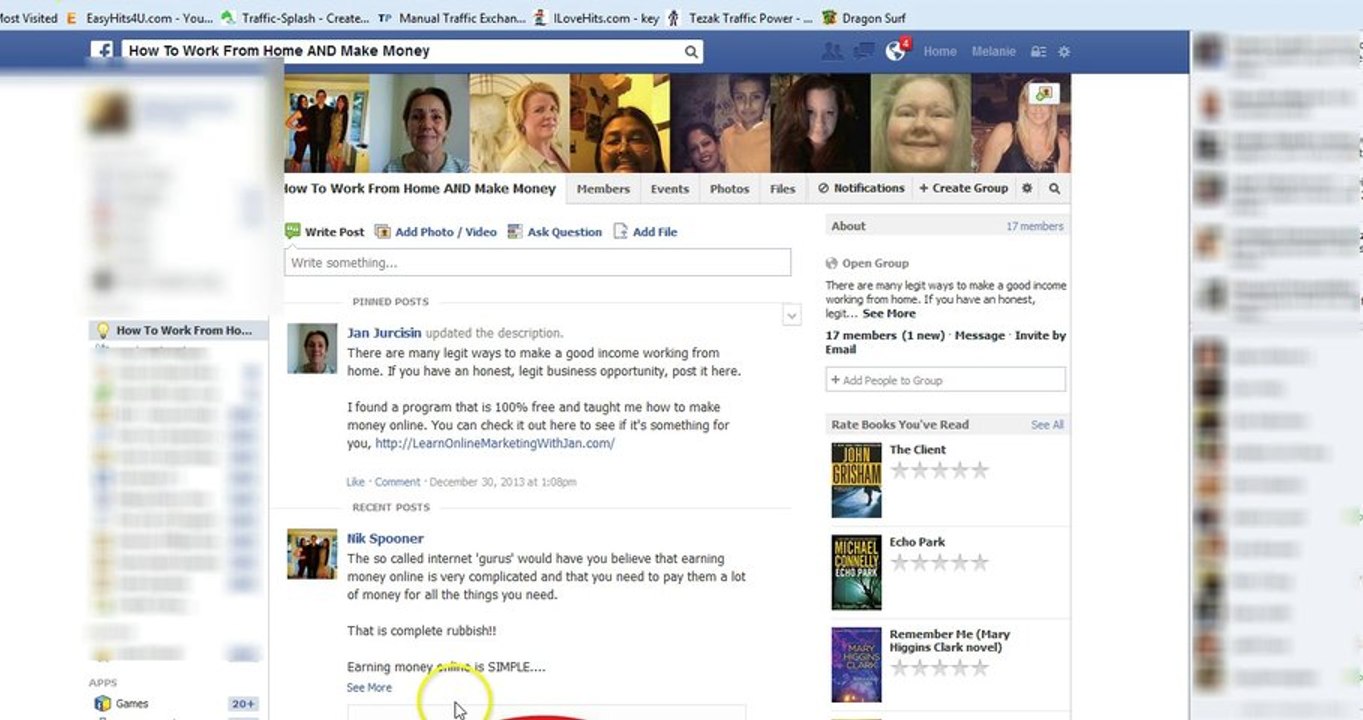Switch to the Files tab

[783, 188]
